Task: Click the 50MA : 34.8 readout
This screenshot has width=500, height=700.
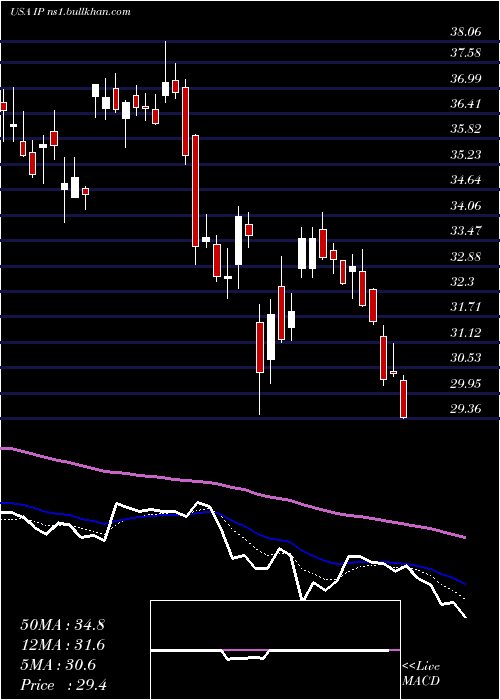Action: [x=62, y=625]
